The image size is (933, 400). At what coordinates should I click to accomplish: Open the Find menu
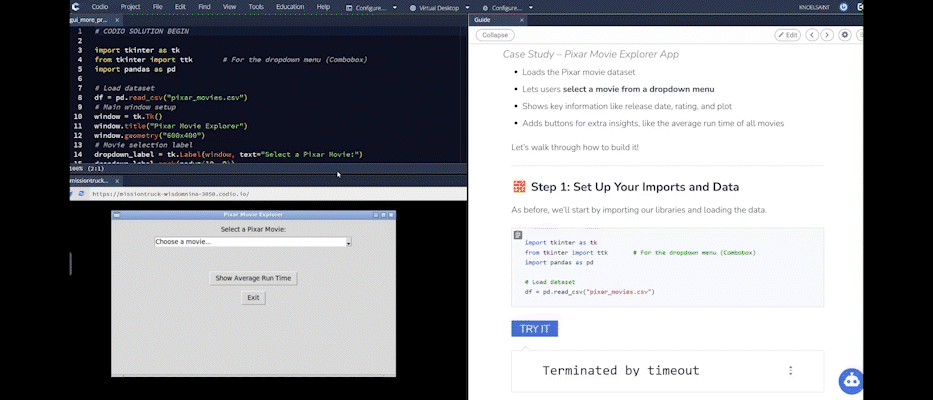204,7
